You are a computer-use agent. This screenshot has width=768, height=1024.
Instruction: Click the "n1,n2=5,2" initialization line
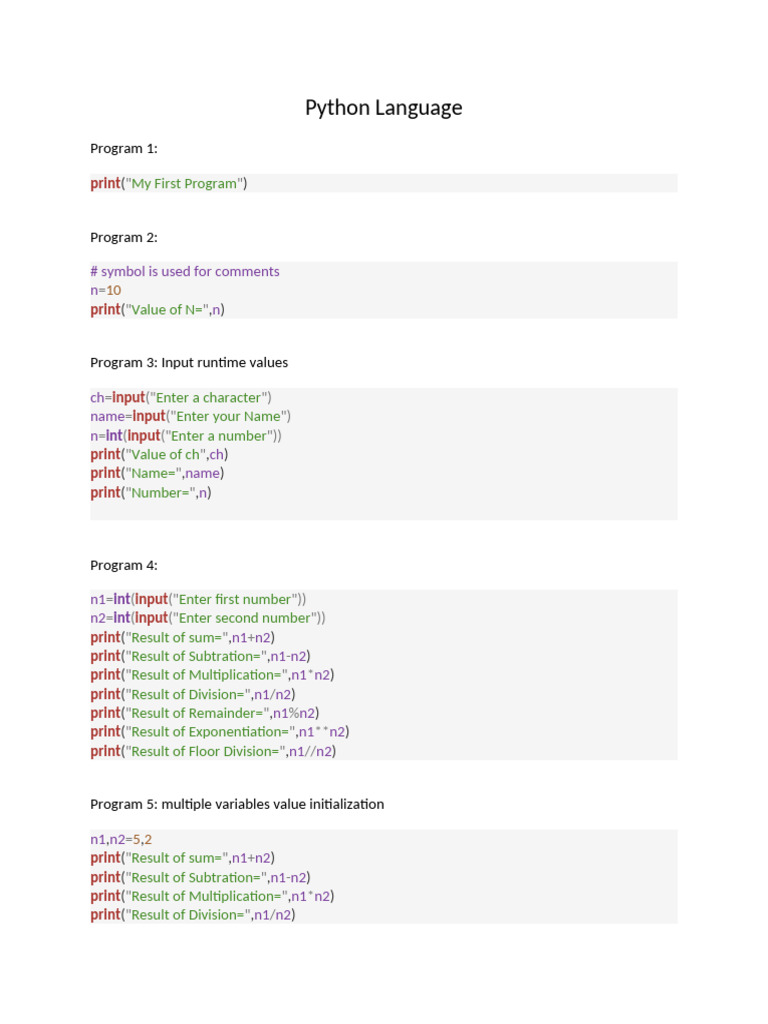[121, 840]
